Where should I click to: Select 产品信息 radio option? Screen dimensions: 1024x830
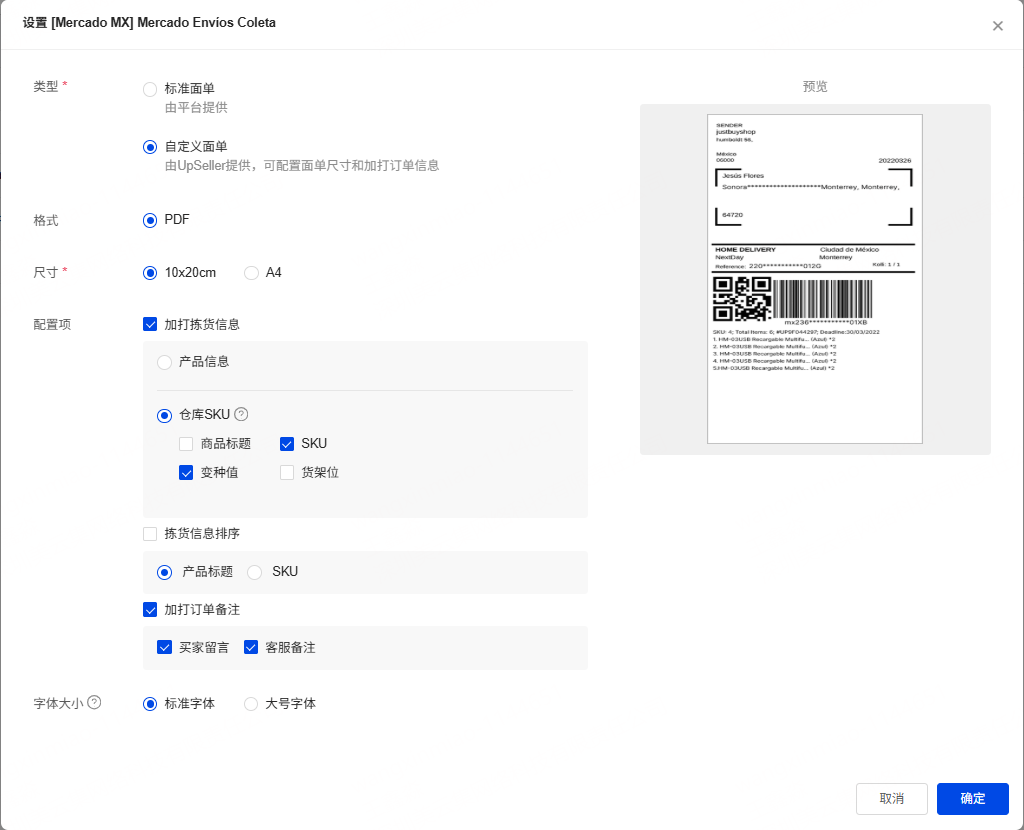[164, 362]
